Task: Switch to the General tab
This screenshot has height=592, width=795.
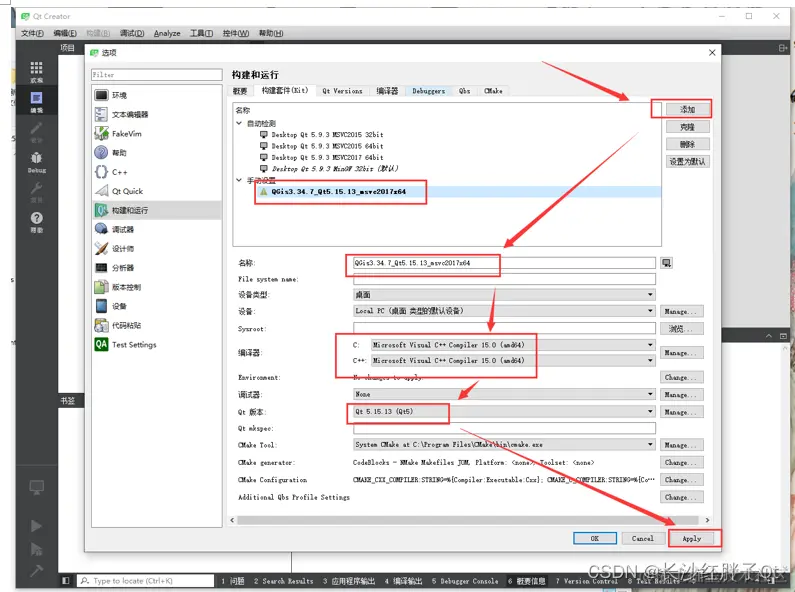Action: 240,91
